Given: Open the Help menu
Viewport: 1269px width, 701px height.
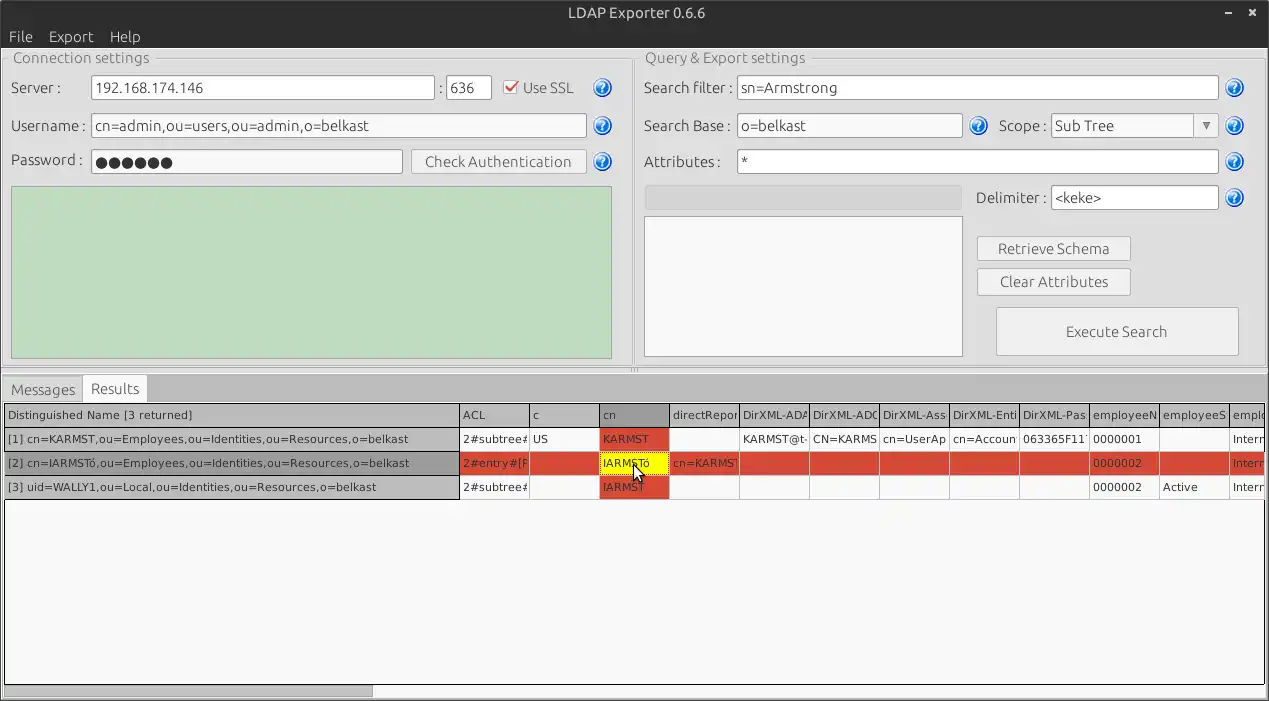Looking at the screenshot, I should click(125, 37).
